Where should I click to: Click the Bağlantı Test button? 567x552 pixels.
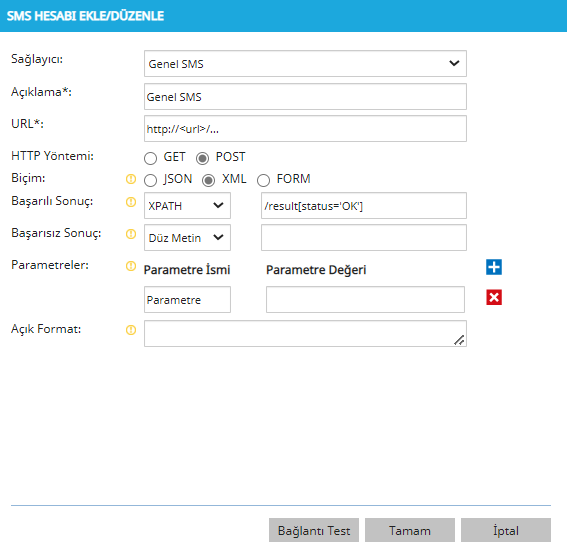(x=314, y=530)
